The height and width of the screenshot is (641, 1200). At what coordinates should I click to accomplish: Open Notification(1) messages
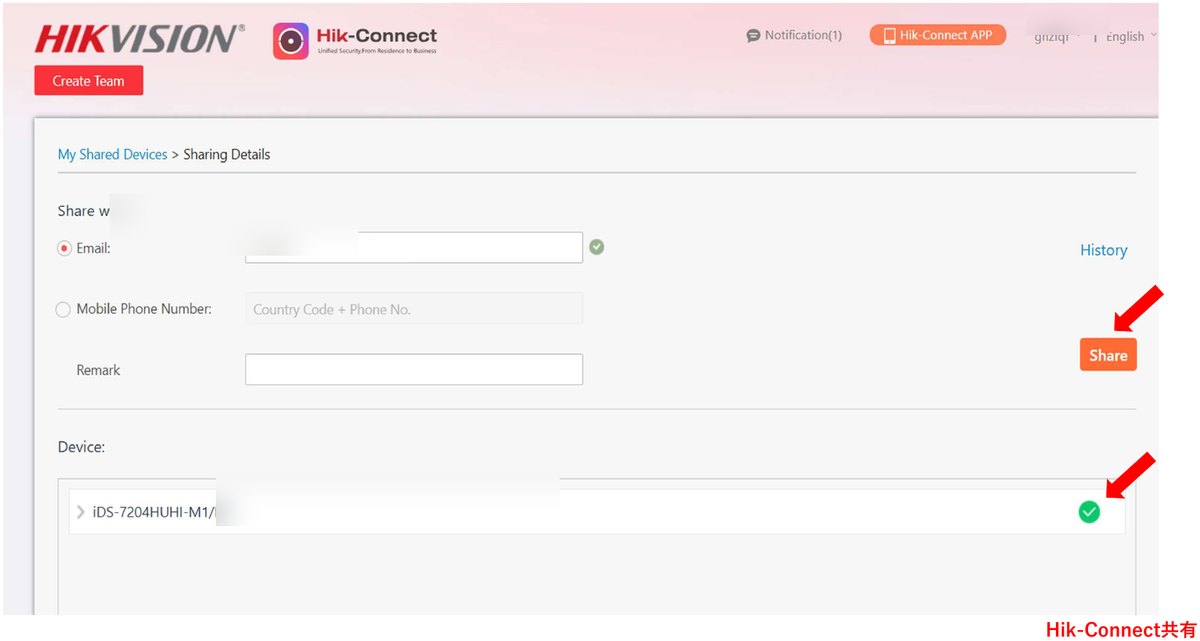point(794,35)
